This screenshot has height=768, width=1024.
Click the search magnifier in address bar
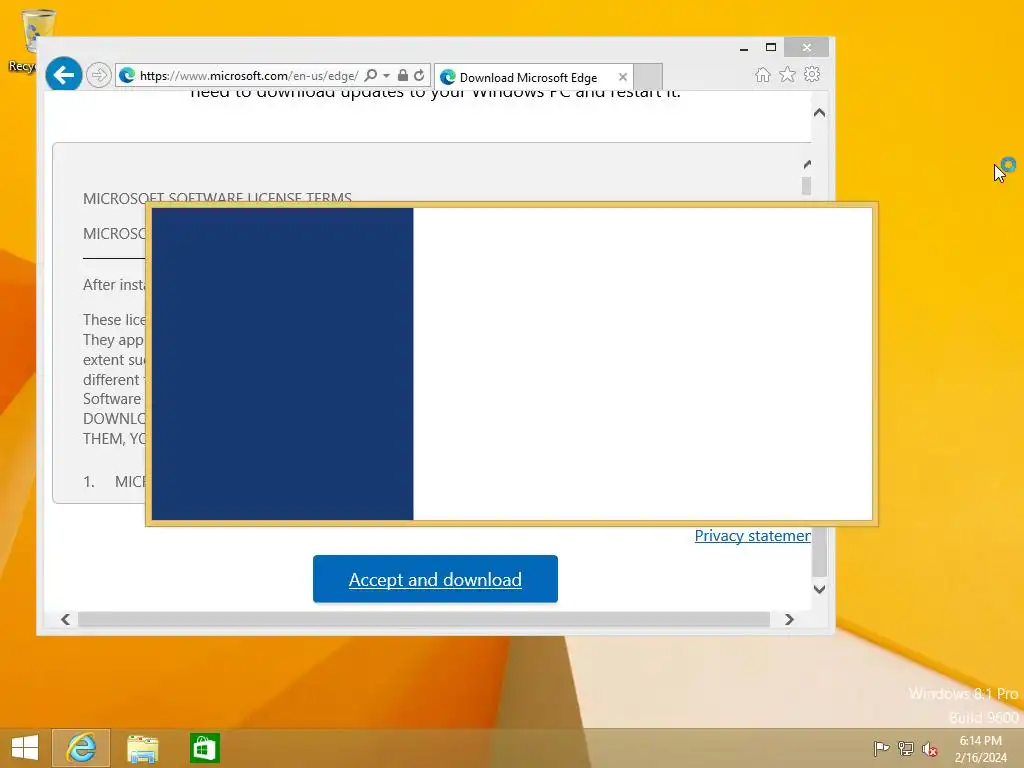pyautogui.click(x=370, y=75)
